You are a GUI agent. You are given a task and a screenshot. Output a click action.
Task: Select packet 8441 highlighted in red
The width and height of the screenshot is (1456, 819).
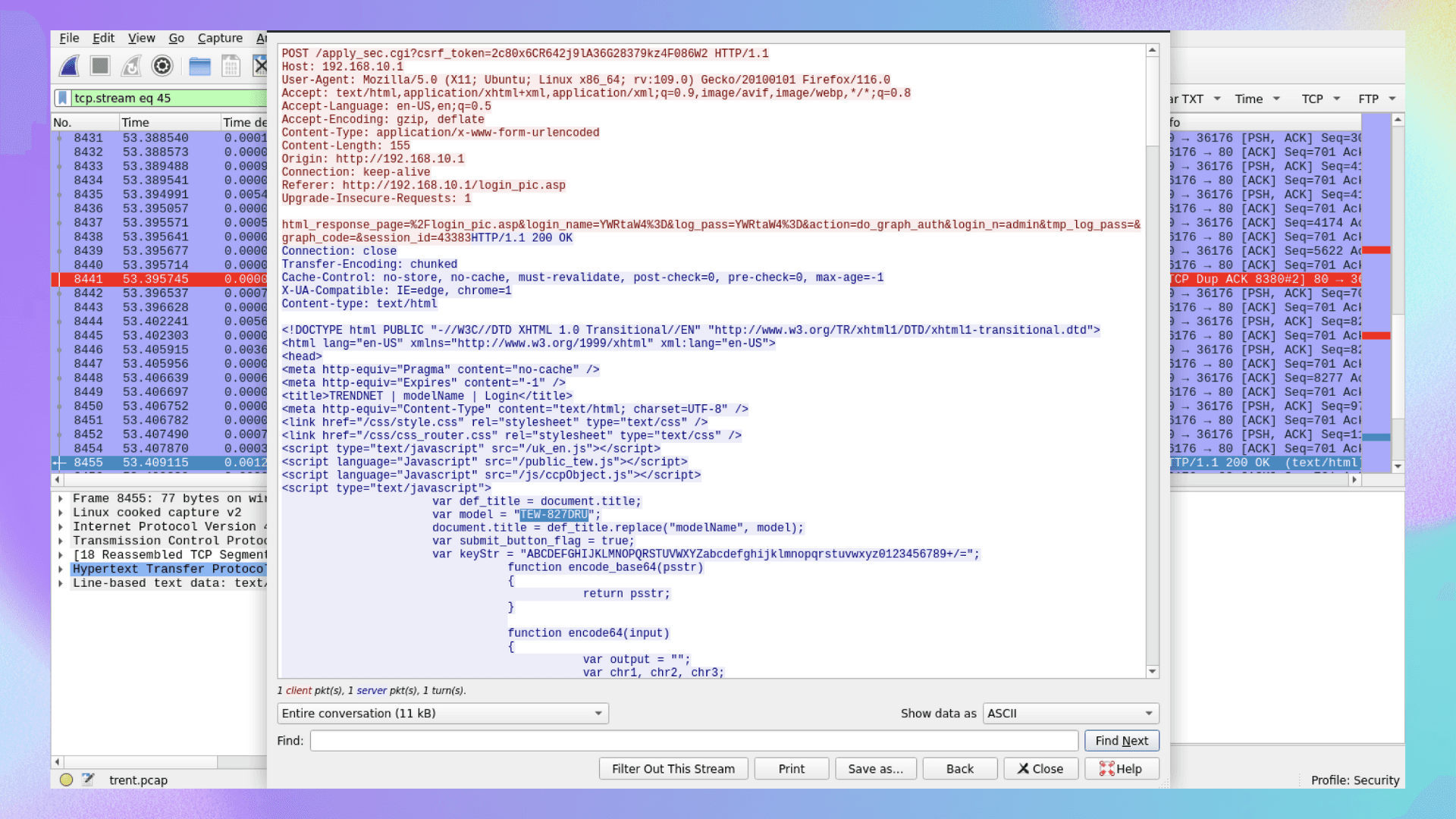(x=159, y=279)
